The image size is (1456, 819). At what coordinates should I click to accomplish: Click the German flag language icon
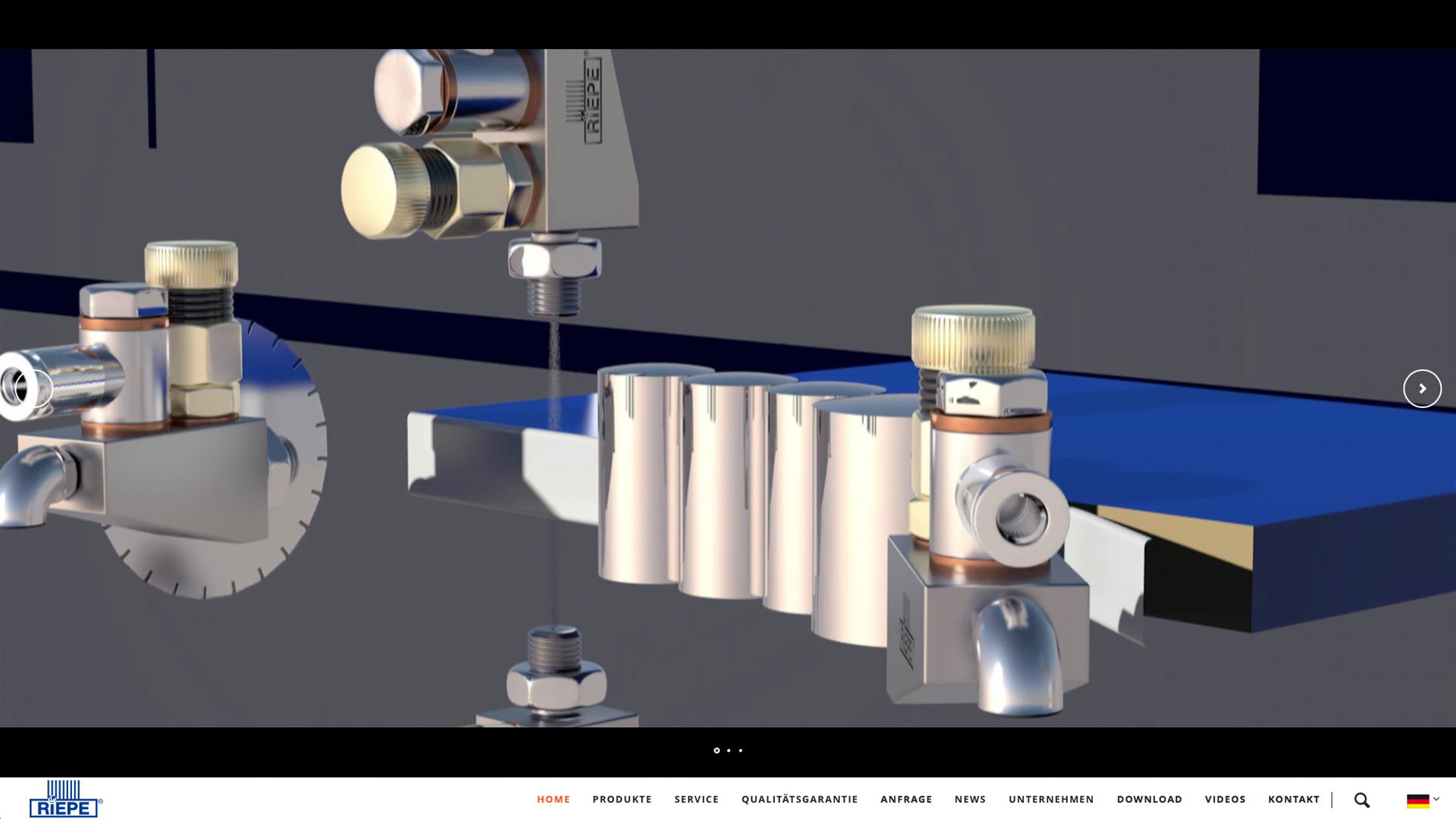tap(1417, 801)
